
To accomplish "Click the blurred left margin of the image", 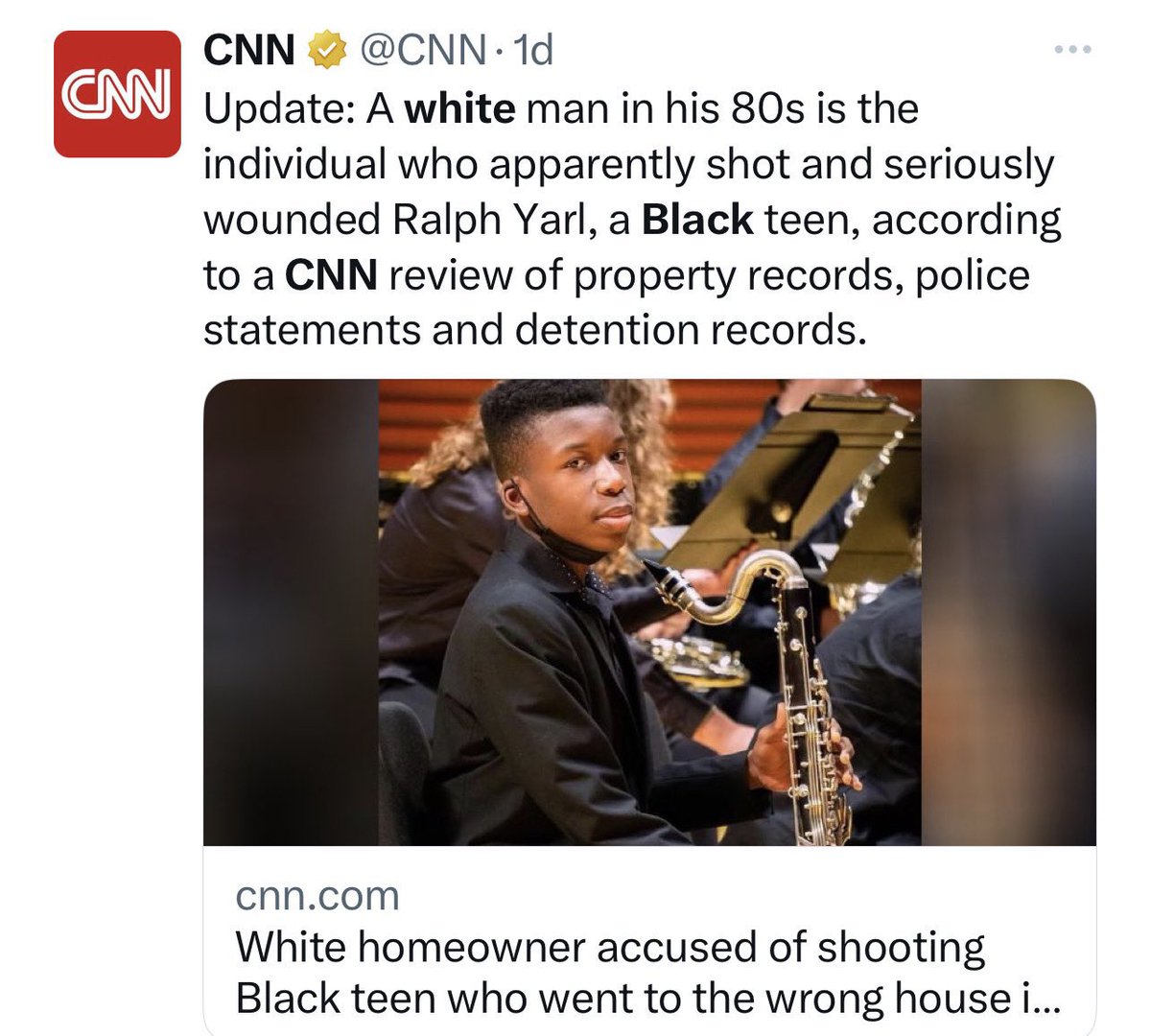I will (291, 612).
